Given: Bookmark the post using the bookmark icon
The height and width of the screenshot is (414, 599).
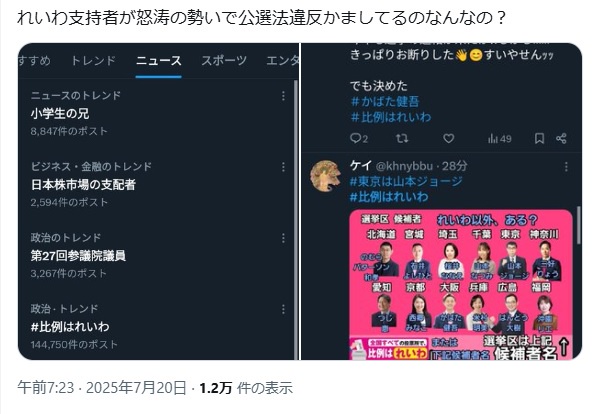Looking at the screenshot, I should tap(539, 138).
